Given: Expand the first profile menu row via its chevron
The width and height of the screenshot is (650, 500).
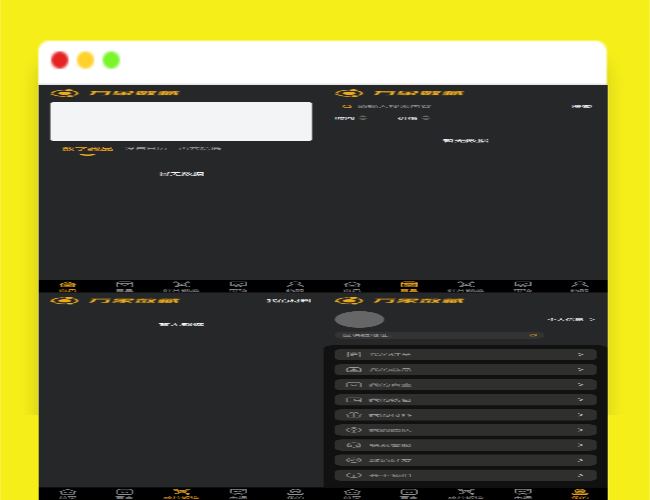Looking at the screenshot, I should click(581, 354).
